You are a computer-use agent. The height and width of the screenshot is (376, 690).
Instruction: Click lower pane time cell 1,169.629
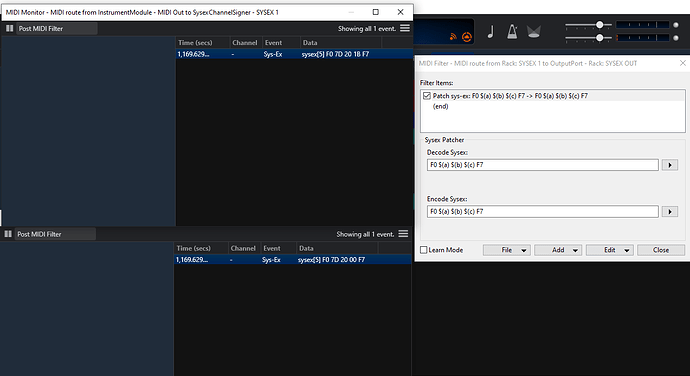(x=192, y=260)
